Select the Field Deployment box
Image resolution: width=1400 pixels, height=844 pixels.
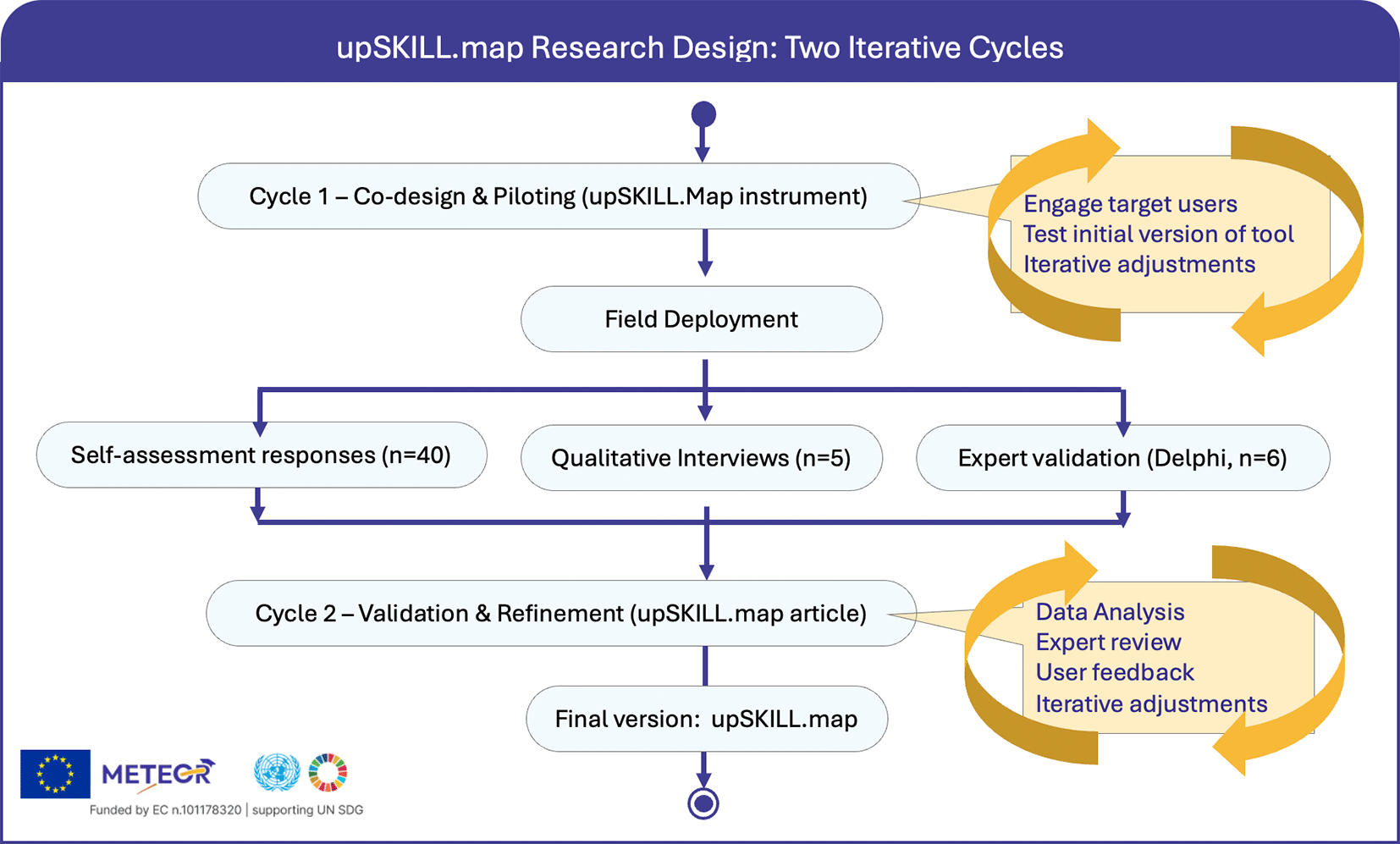pos(702,319)
